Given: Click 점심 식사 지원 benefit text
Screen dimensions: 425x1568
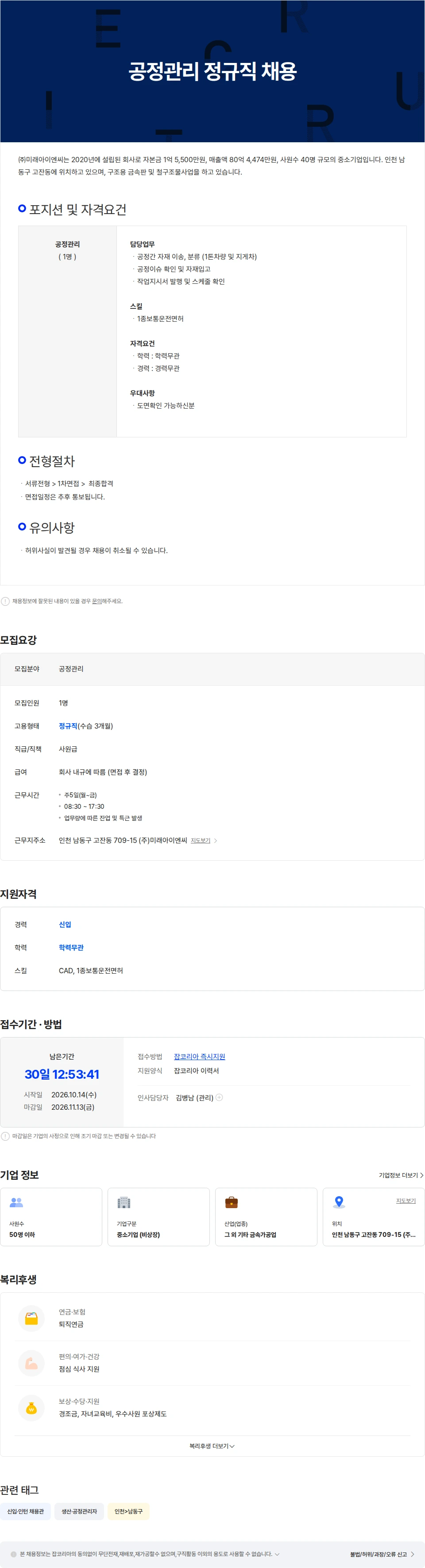Looking at the screenshot, I should (x=79, y=1369).
